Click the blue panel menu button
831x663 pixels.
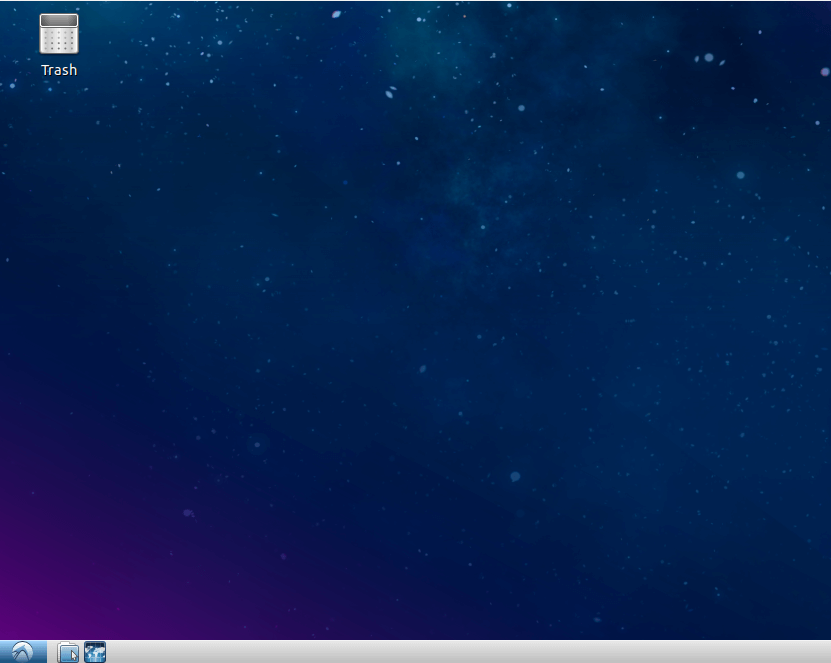[23, 651]
